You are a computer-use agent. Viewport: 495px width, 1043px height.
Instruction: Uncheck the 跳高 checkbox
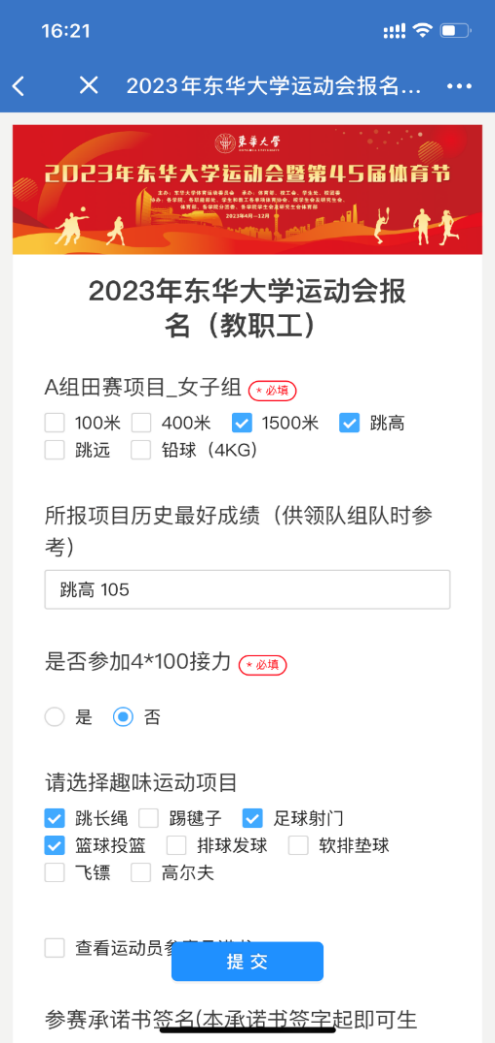349,422
